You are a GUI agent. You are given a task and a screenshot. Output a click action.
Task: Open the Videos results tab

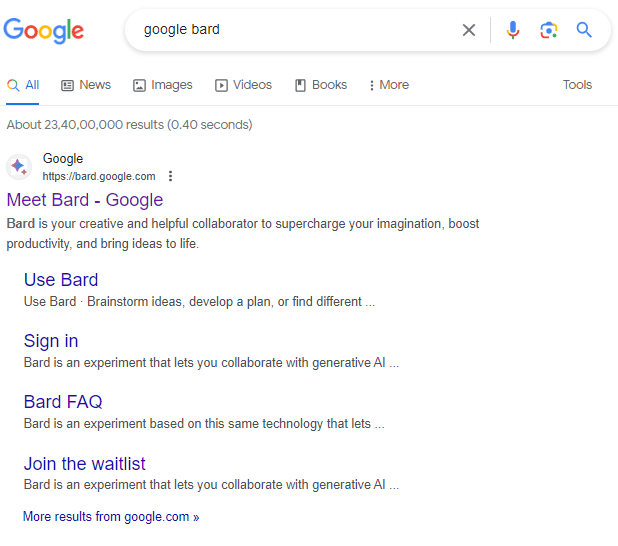pos(244,85)
